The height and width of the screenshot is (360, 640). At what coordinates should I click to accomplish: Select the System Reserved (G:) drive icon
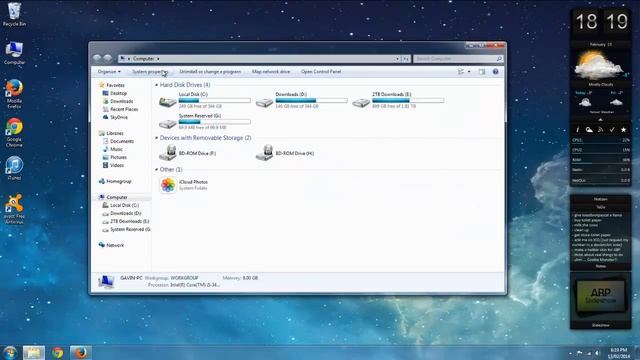pos(167,123)
